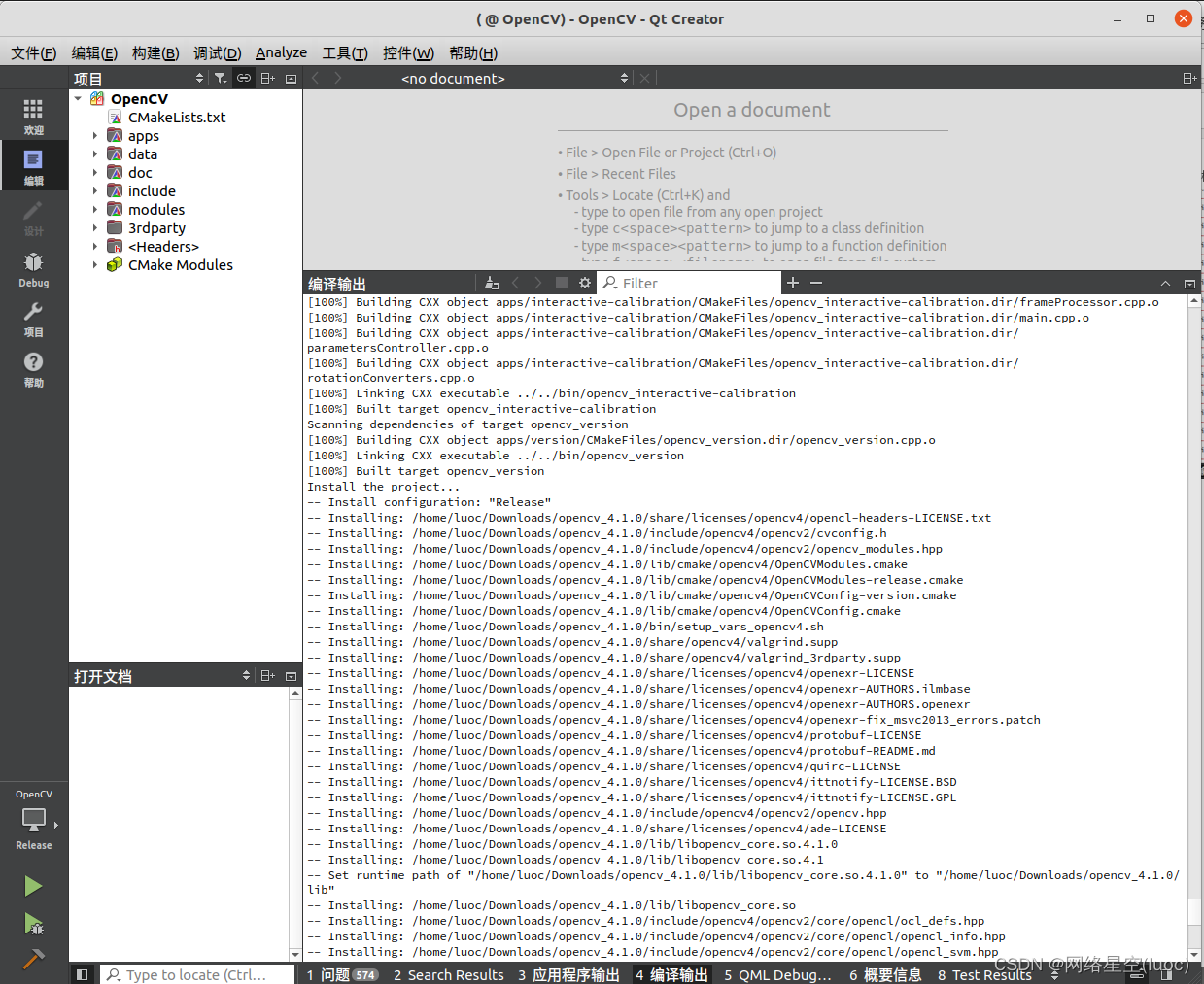Open the 设计 (Design) mode

point(33,217)
